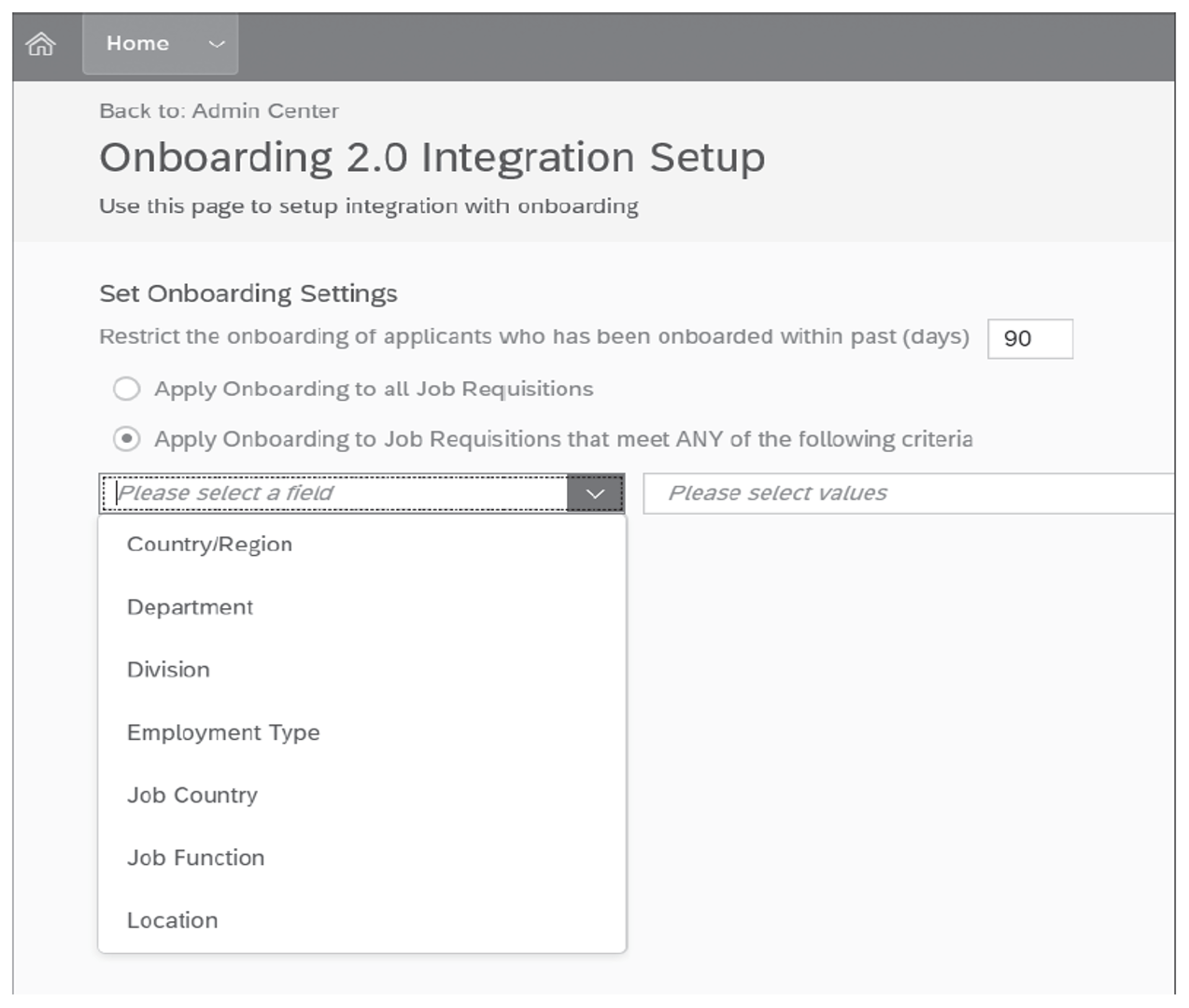Screen dimensions: 1189x1008
Task: Select 'Apply Onboarding to all Job Requisitions'
Action: (x=126, y=389)
